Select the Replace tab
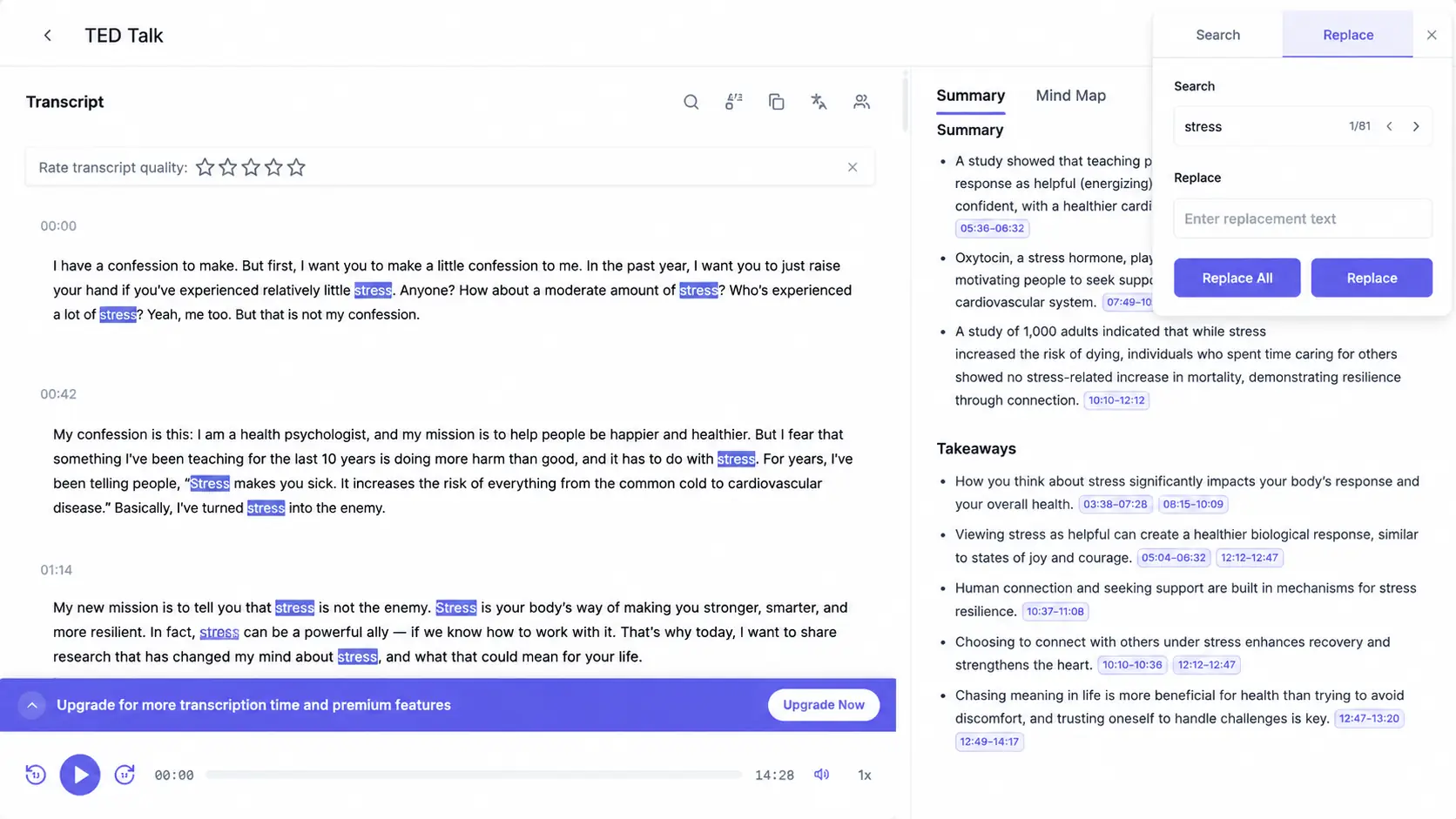The image size is (1456, 819). click(x=1348, y=35)
